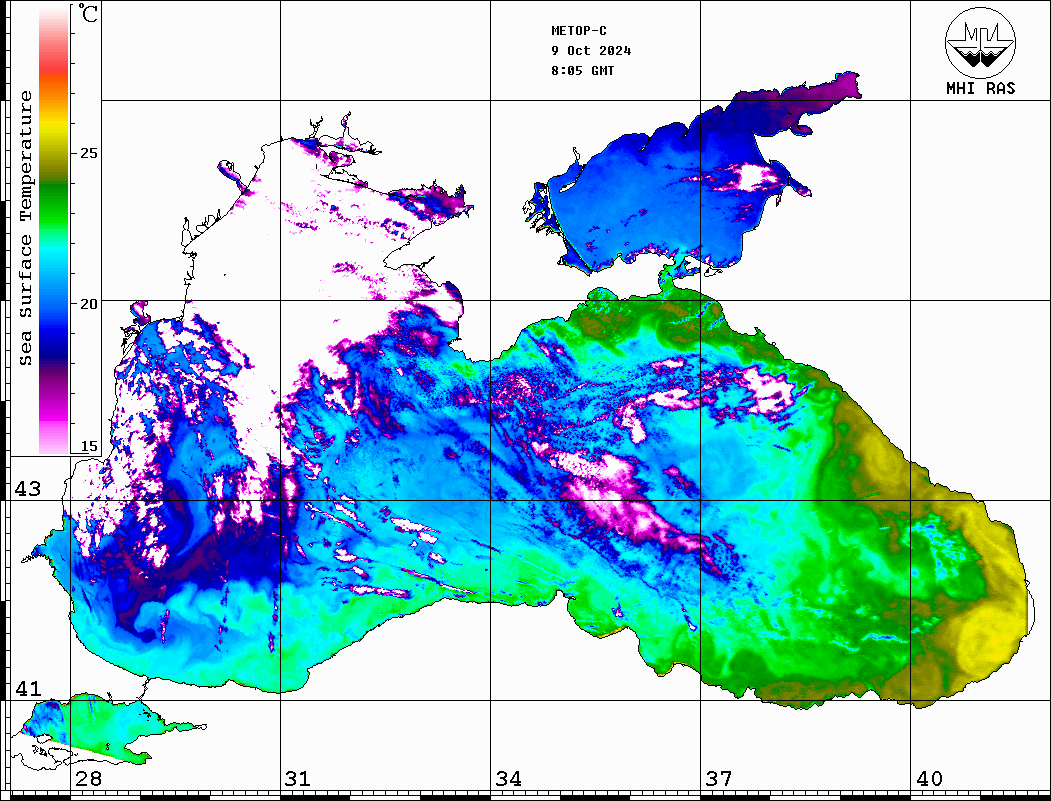Click the "Sea Surface Temperature" vertical label

[25, 229]
